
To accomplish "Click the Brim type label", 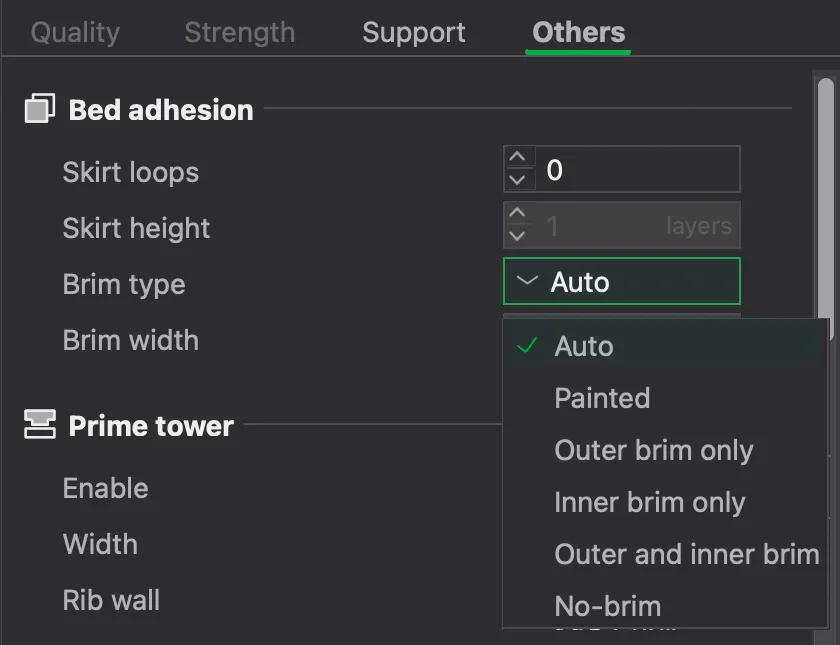I will click(x=124, y=284).
